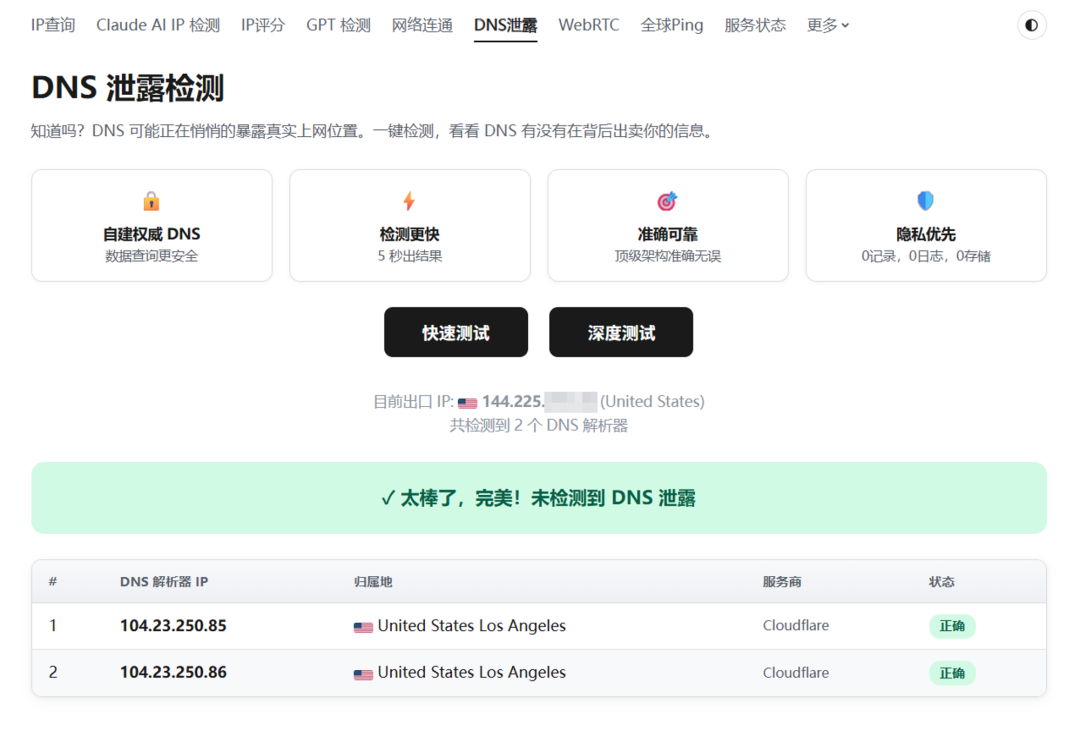1080x731 pixels.
Task: Click the 共检测到 2 个 DNS 解析器 text
Action: coord(539,426)
